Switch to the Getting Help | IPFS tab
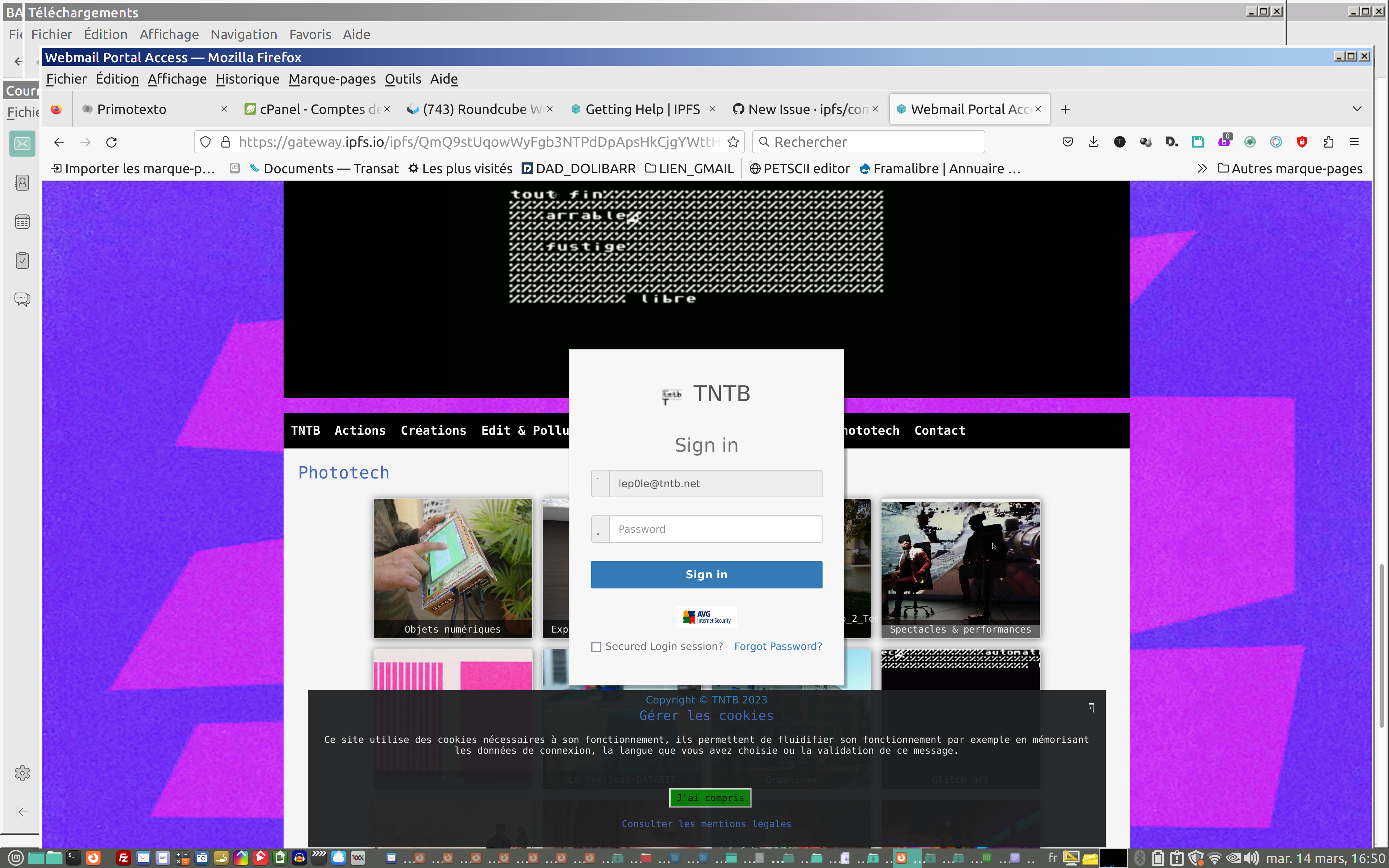The width and height of the screenshot is (1389, 868). (x=642, y=109)
